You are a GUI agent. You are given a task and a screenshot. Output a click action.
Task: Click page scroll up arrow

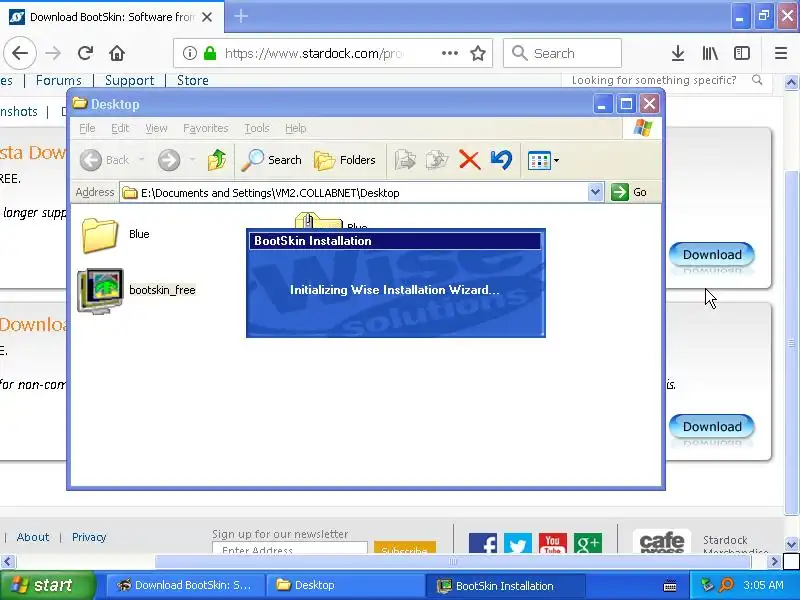791,82
